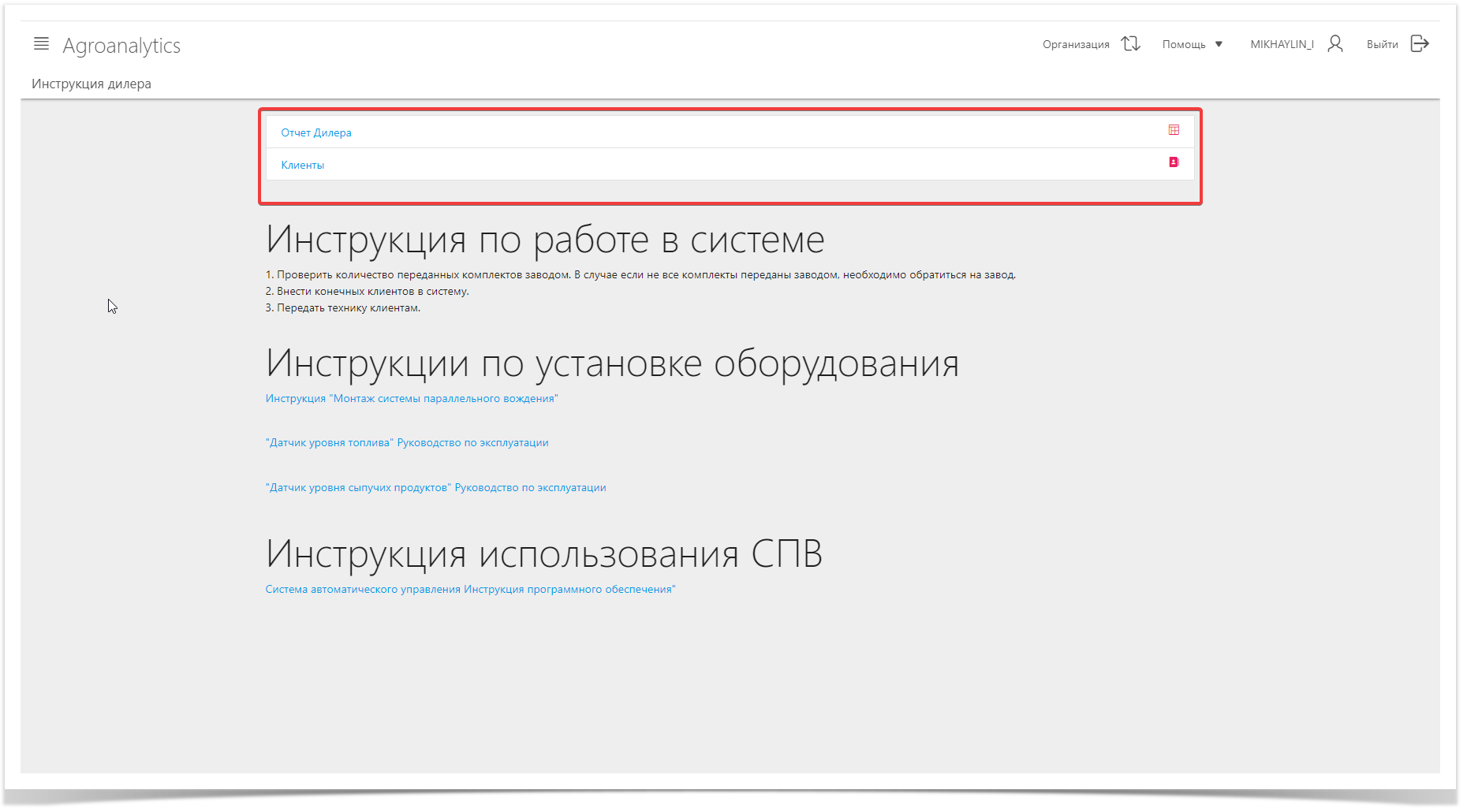Open the Отчет Дилера link
The height and width of the screenshot is (812, 1467).
click(316, 133)
